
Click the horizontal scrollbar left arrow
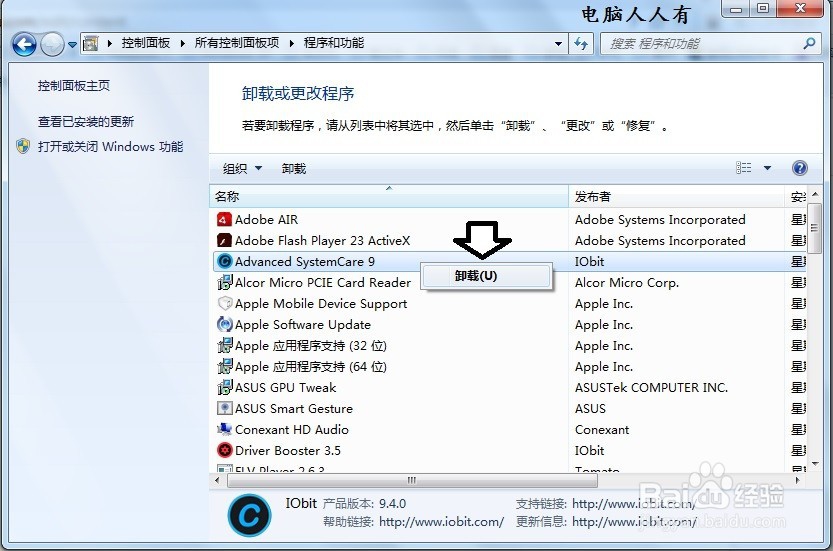click(217, 480)
